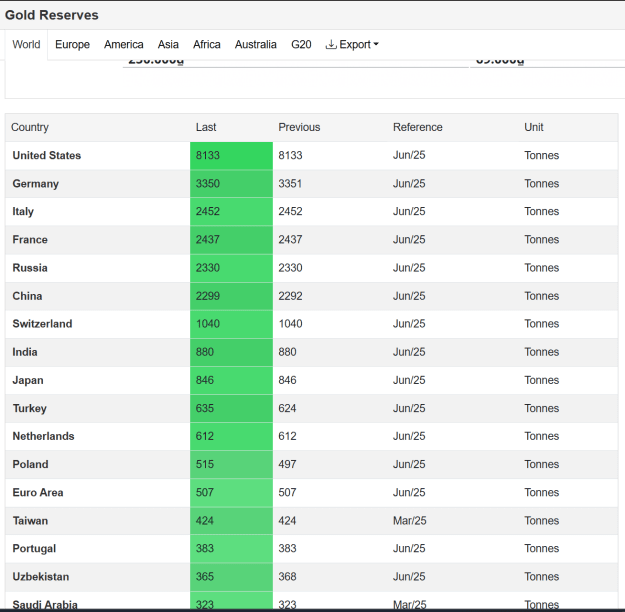Click the green 635 Last value for Turkey
Image resolution: width=625 pixels, height=612 pixels.
coord(231,408)
